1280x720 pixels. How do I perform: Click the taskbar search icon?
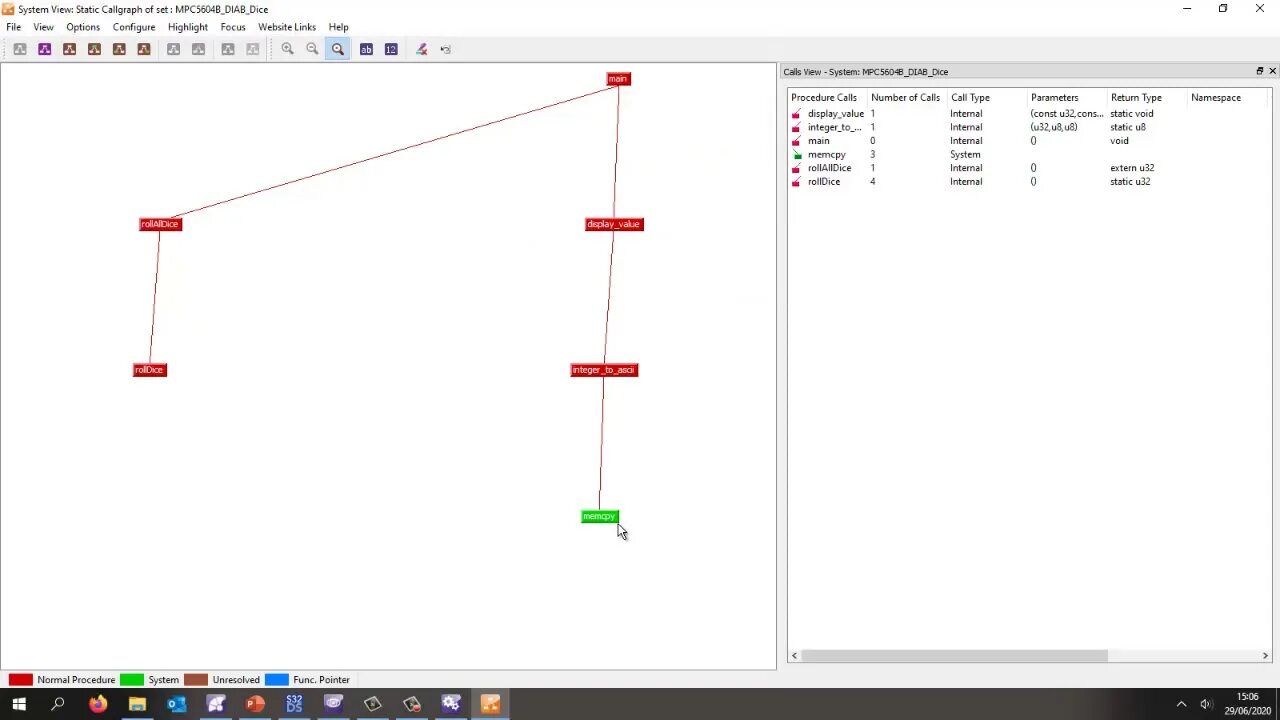click(x=58, y=705)
